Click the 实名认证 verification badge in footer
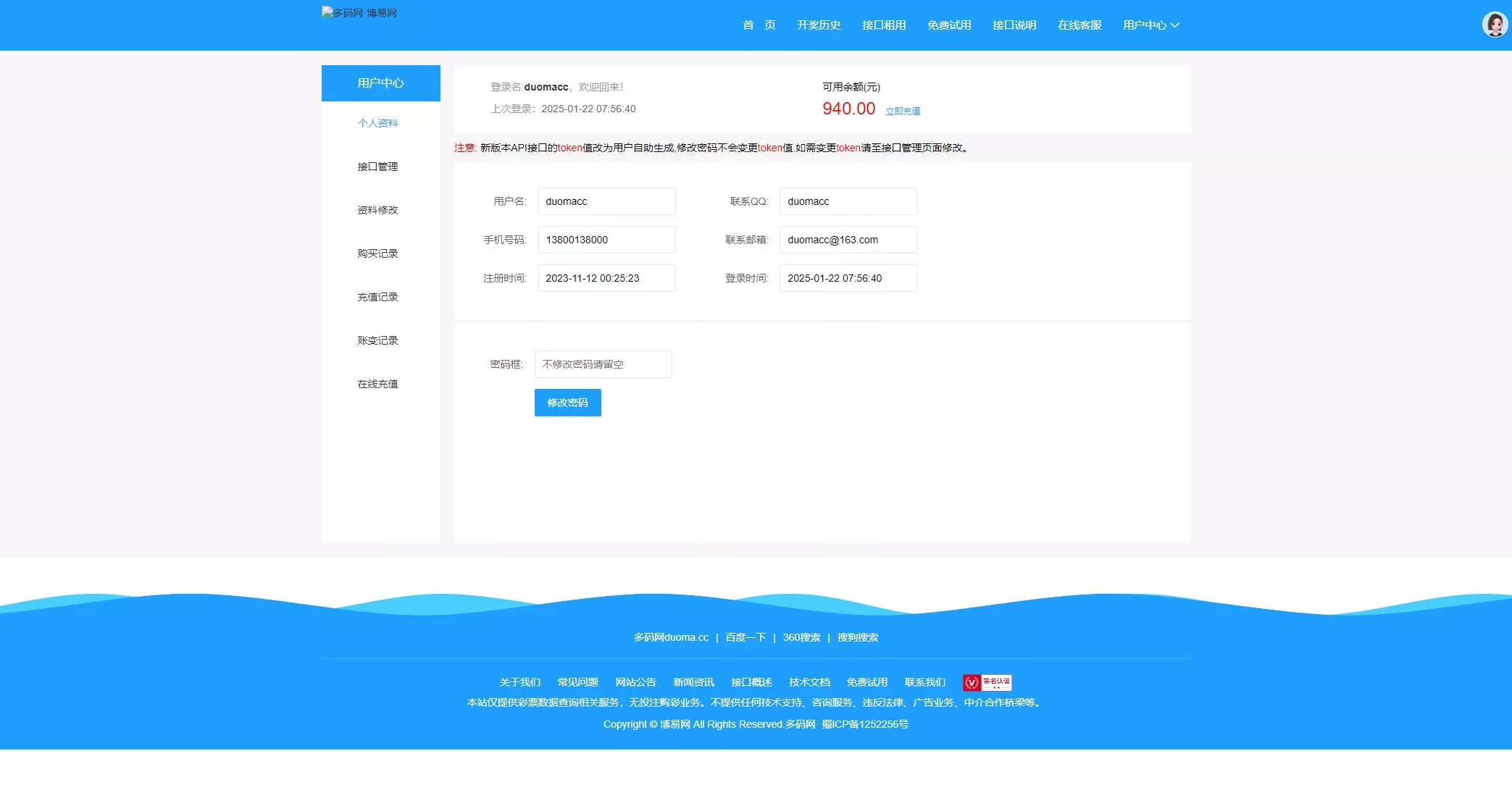 click(987, 681)
